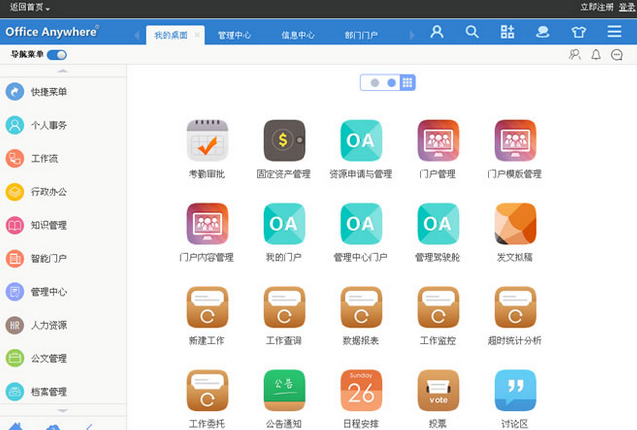
Task: Close the 我的桌面 tab
Action: [197, 35]
